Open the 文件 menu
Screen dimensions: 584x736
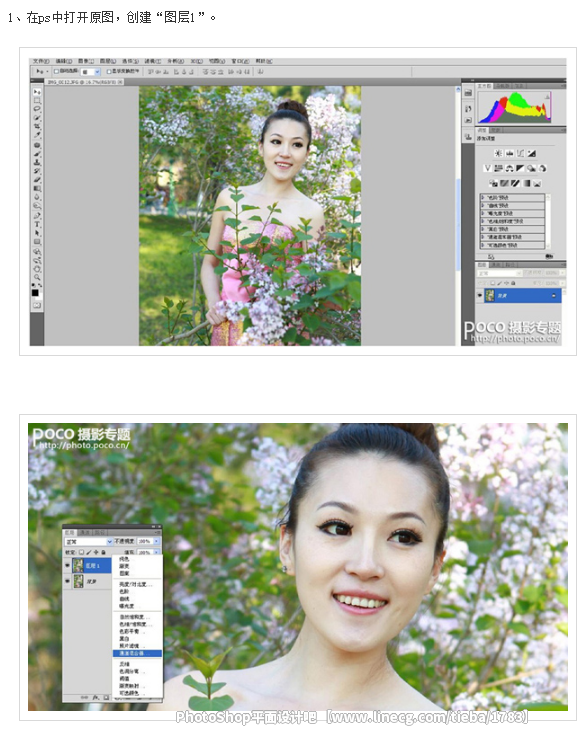coord(41,61)
